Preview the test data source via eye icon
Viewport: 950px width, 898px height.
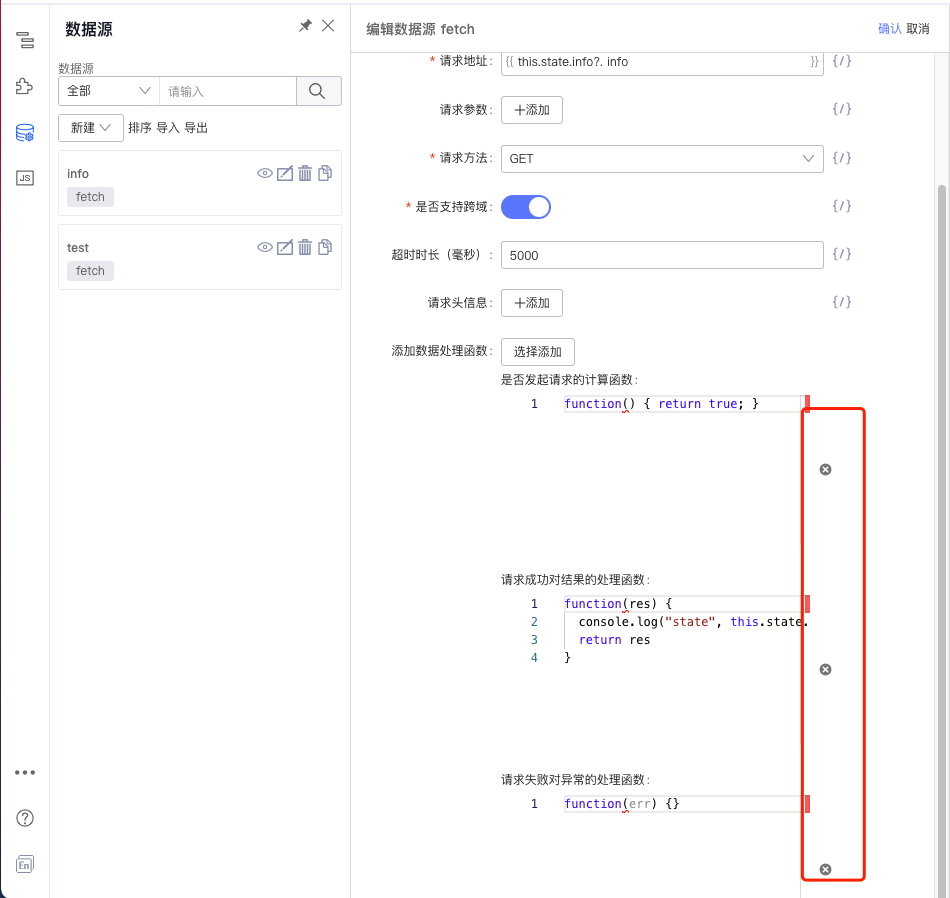pos(264,247)
